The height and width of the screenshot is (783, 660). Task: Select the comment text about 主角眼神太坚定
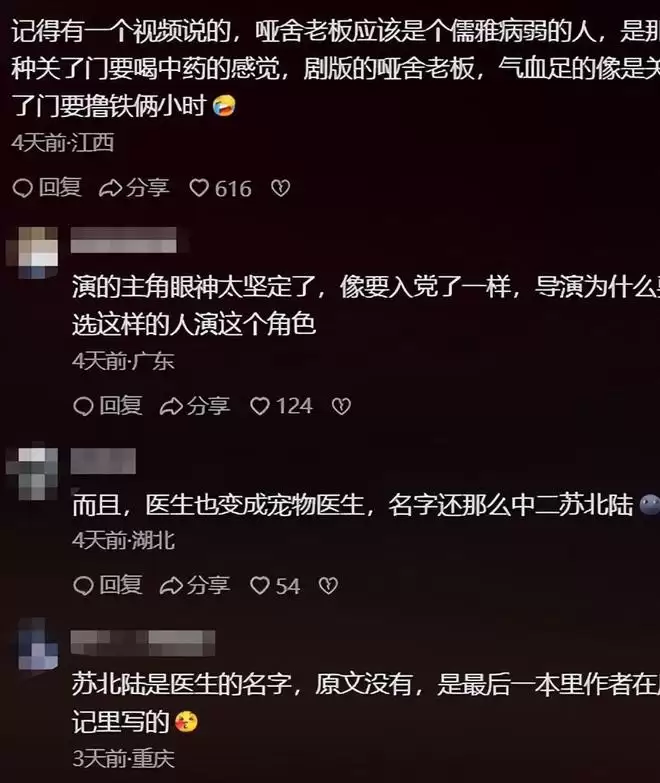(x=366, y=306)
